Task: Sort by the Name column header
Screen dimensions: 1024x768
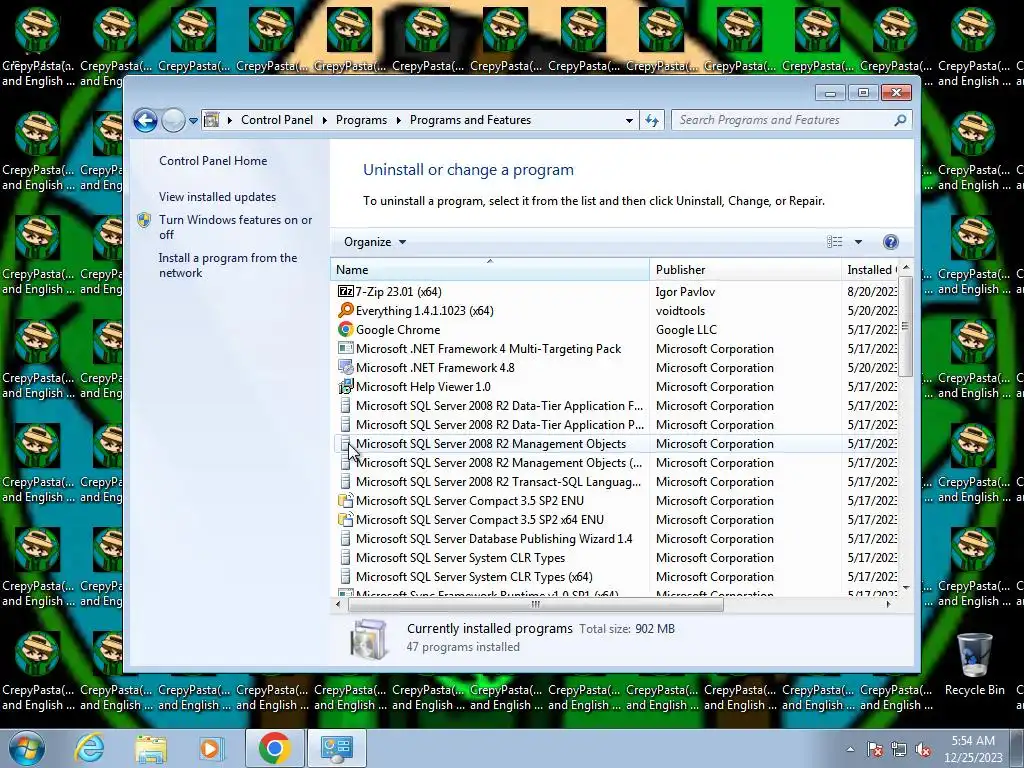Action: point(490,270)
